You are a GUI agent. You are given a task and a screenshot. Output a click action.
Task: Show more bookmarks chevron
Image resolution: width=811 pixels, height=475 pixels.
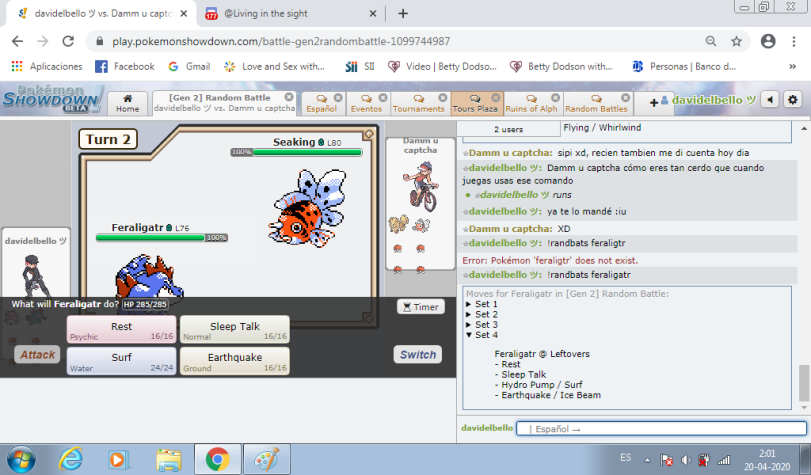click(792, 66)
